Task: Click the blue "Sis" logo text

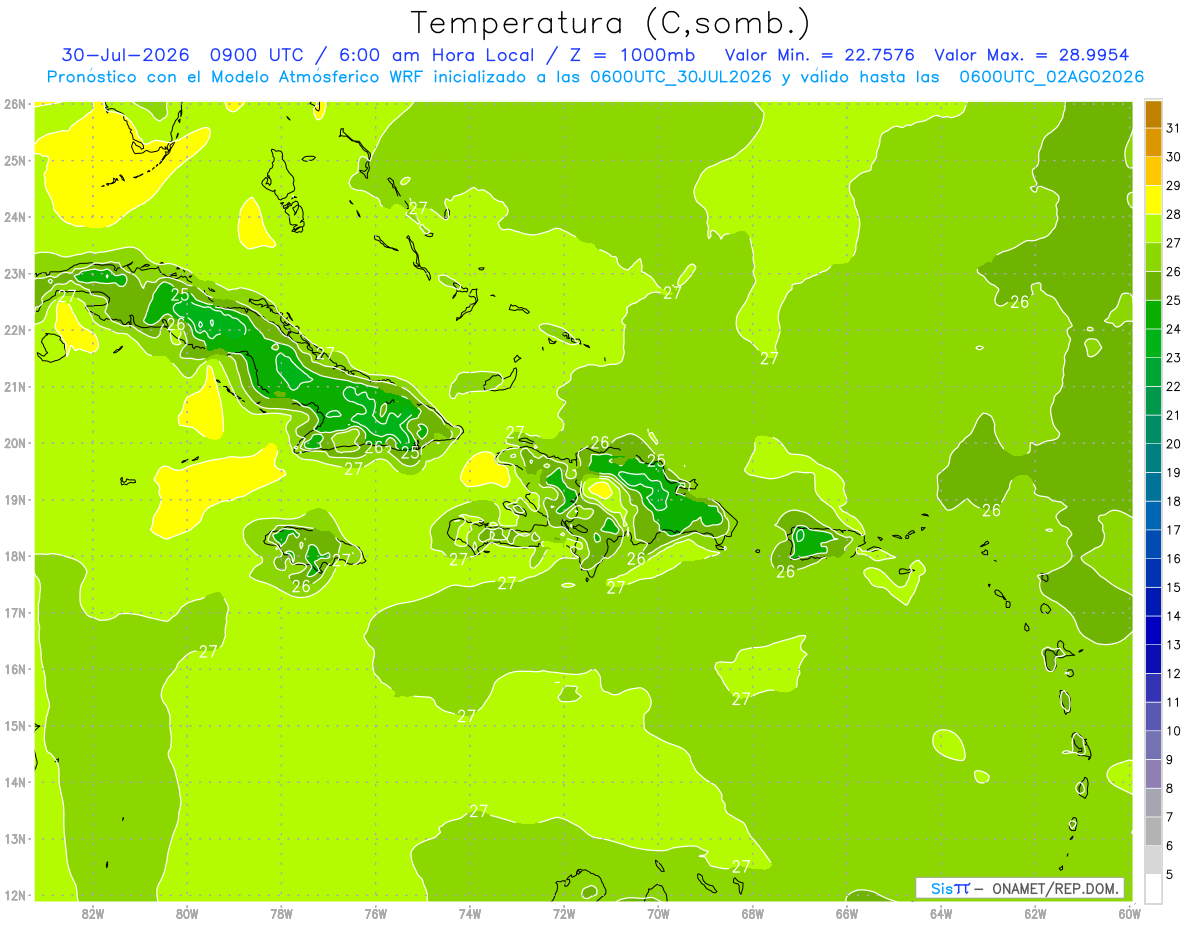Action: pyautogui.click(x=941, y=888)
